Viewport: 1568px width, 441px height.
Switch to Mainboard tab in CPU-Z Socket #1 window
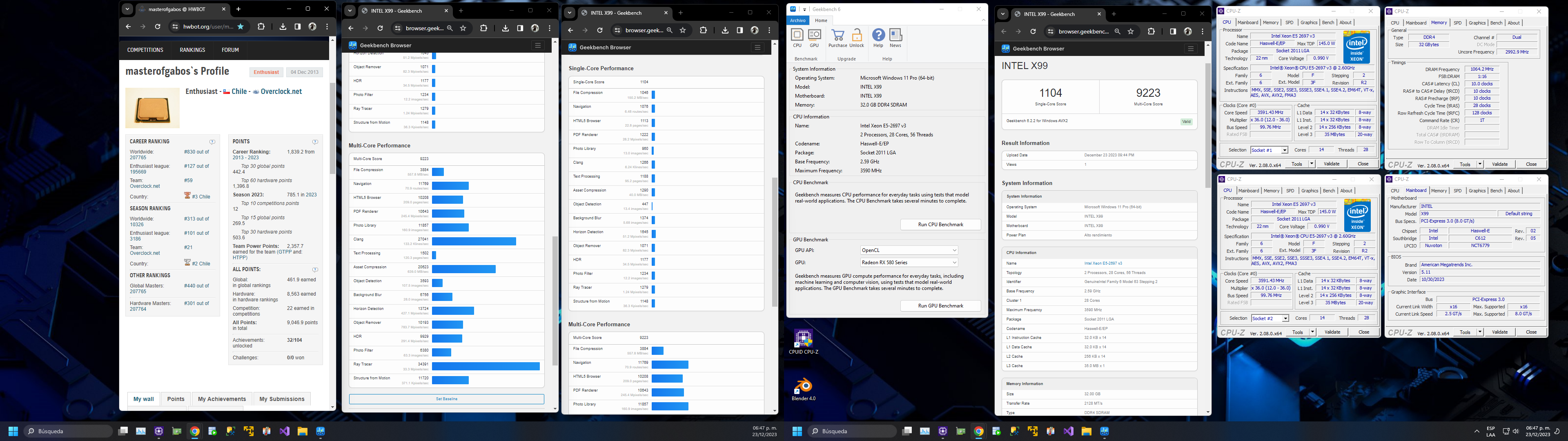pyautogui.click(x=1248, y=22)
